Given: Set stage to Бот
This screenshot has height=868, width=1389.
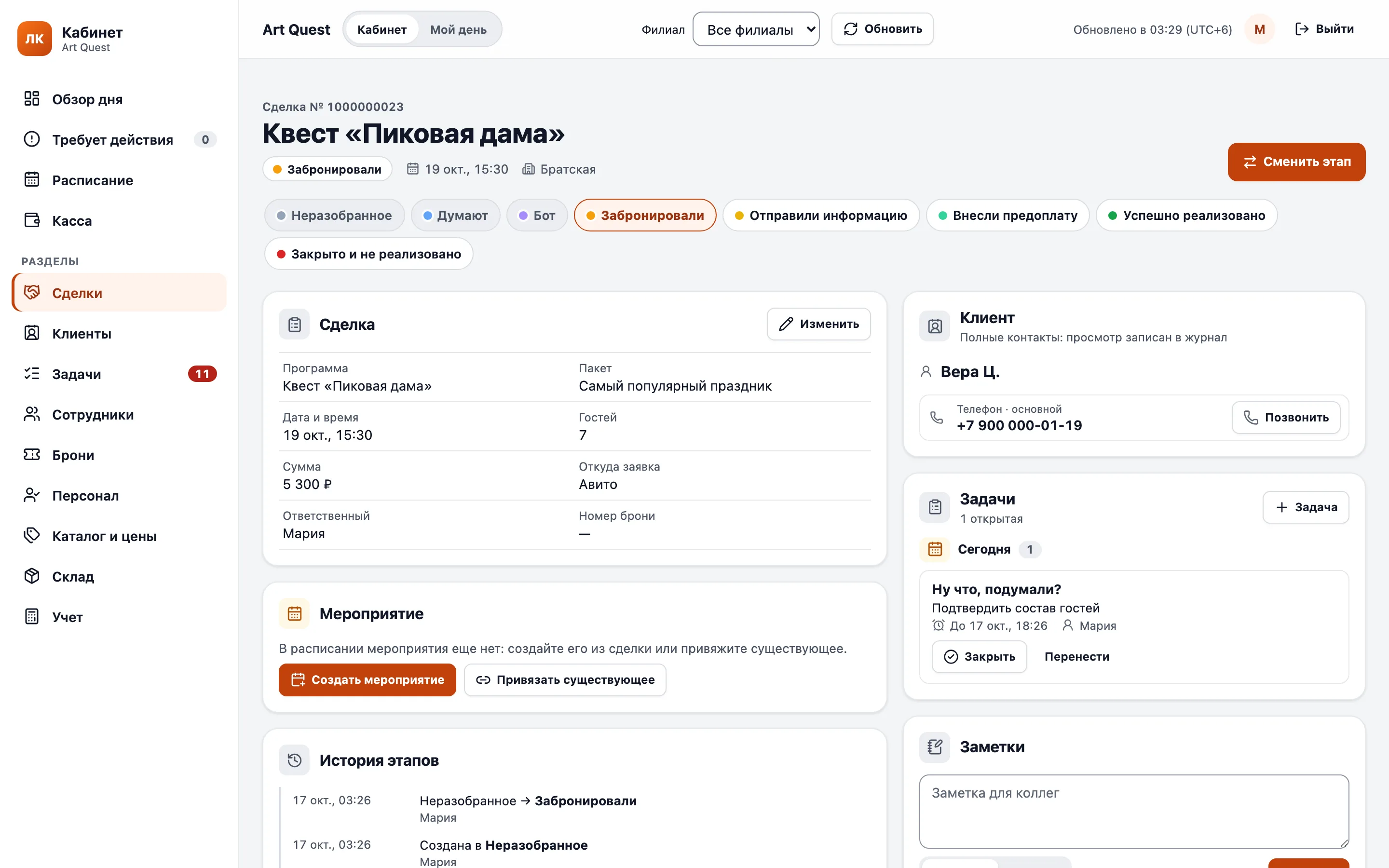Looking at the screenshot, I should (x=537, y=215).
